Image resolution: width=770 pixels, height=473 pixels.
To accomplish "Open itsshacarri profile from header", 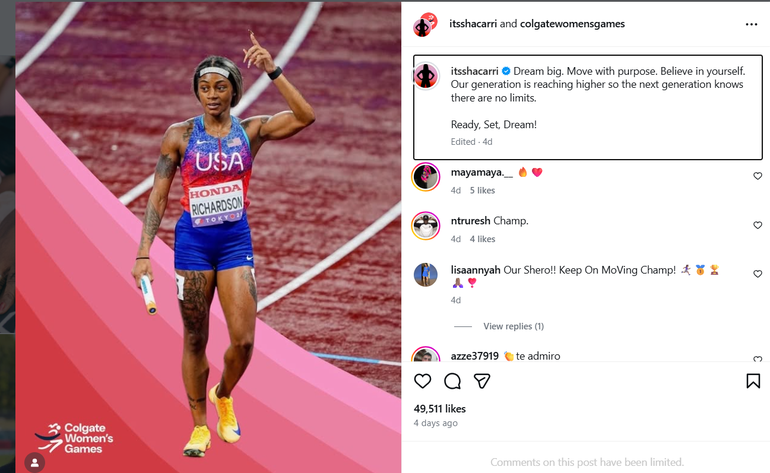I will pos(473,24).
